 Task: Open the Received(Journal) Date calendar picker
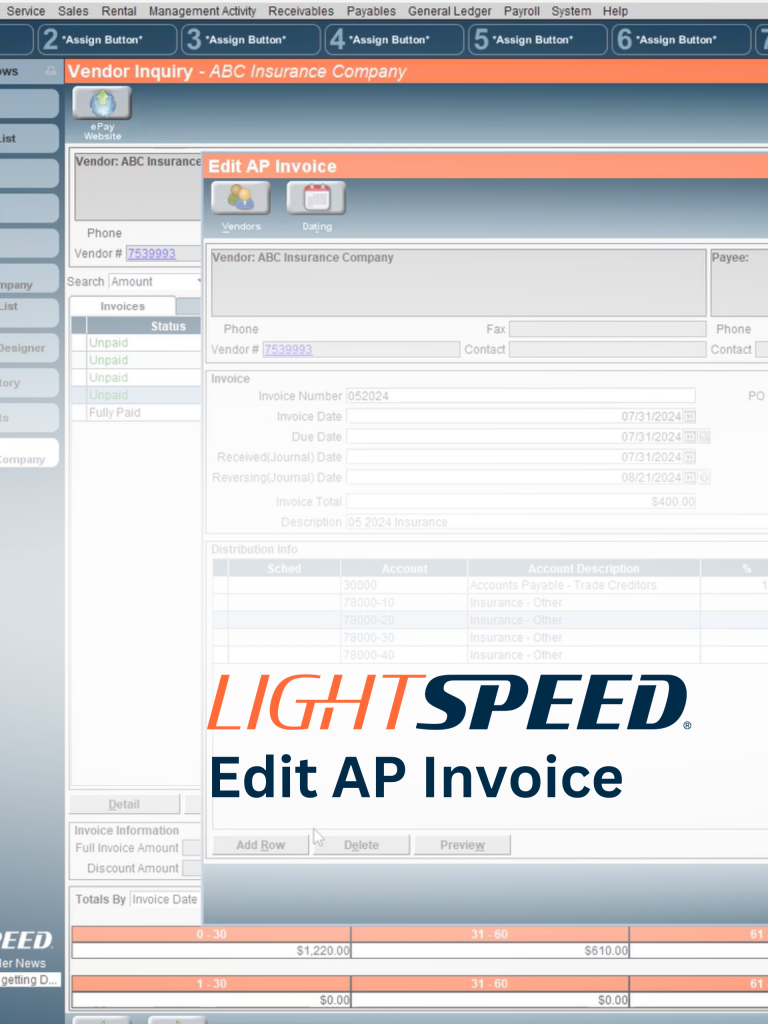[x=689, y=457]
